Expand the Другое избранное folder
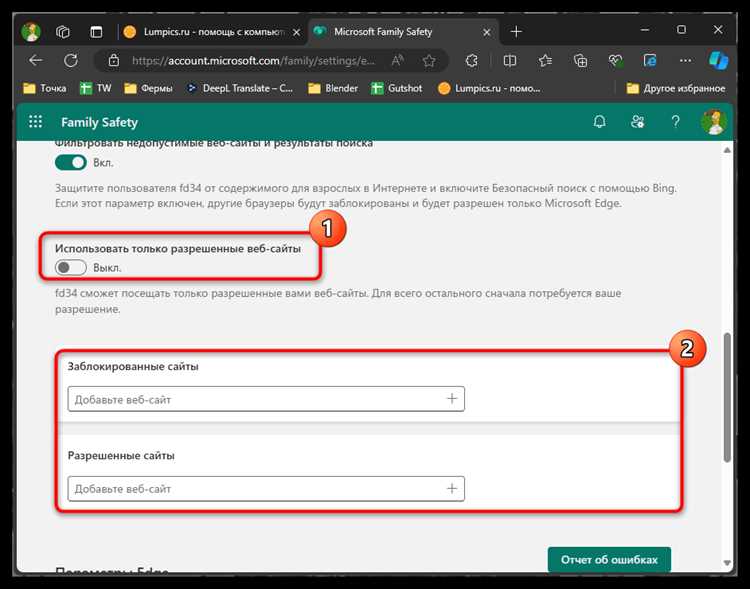Screen dimensions: 750x589 click(x=676, y=88)
